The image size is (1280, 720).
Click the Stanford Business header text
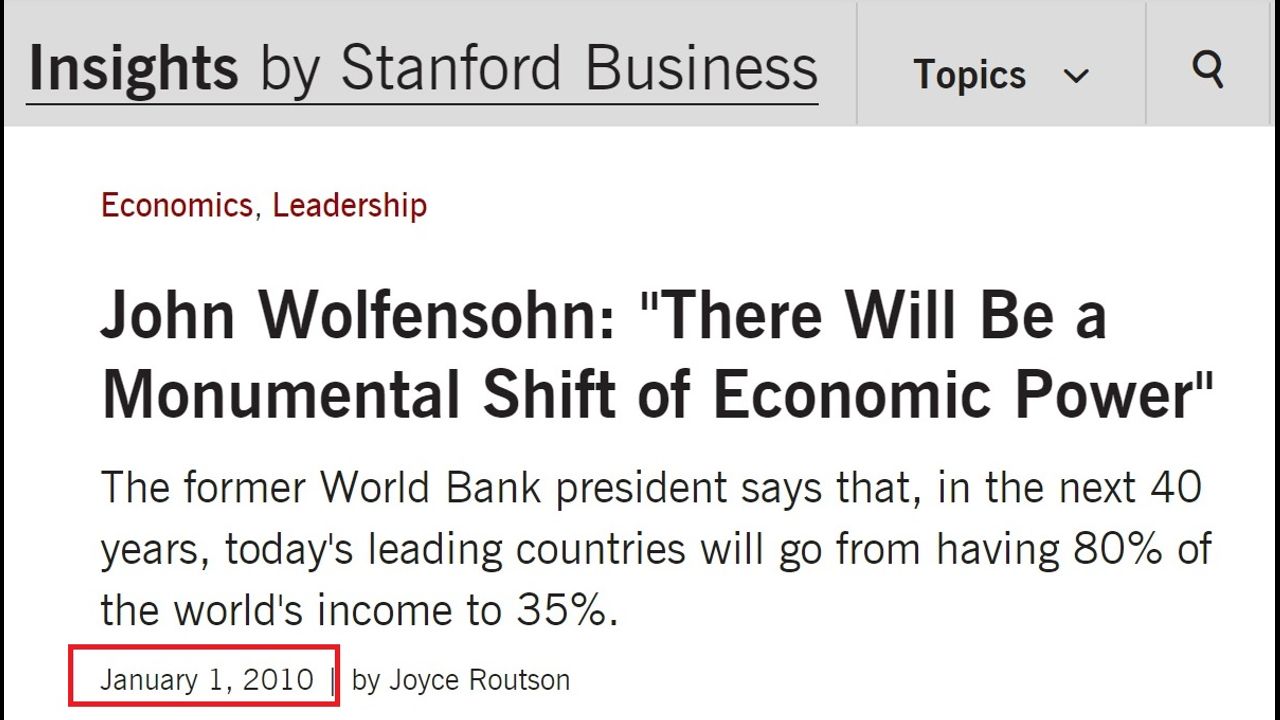tap(579, 68)
